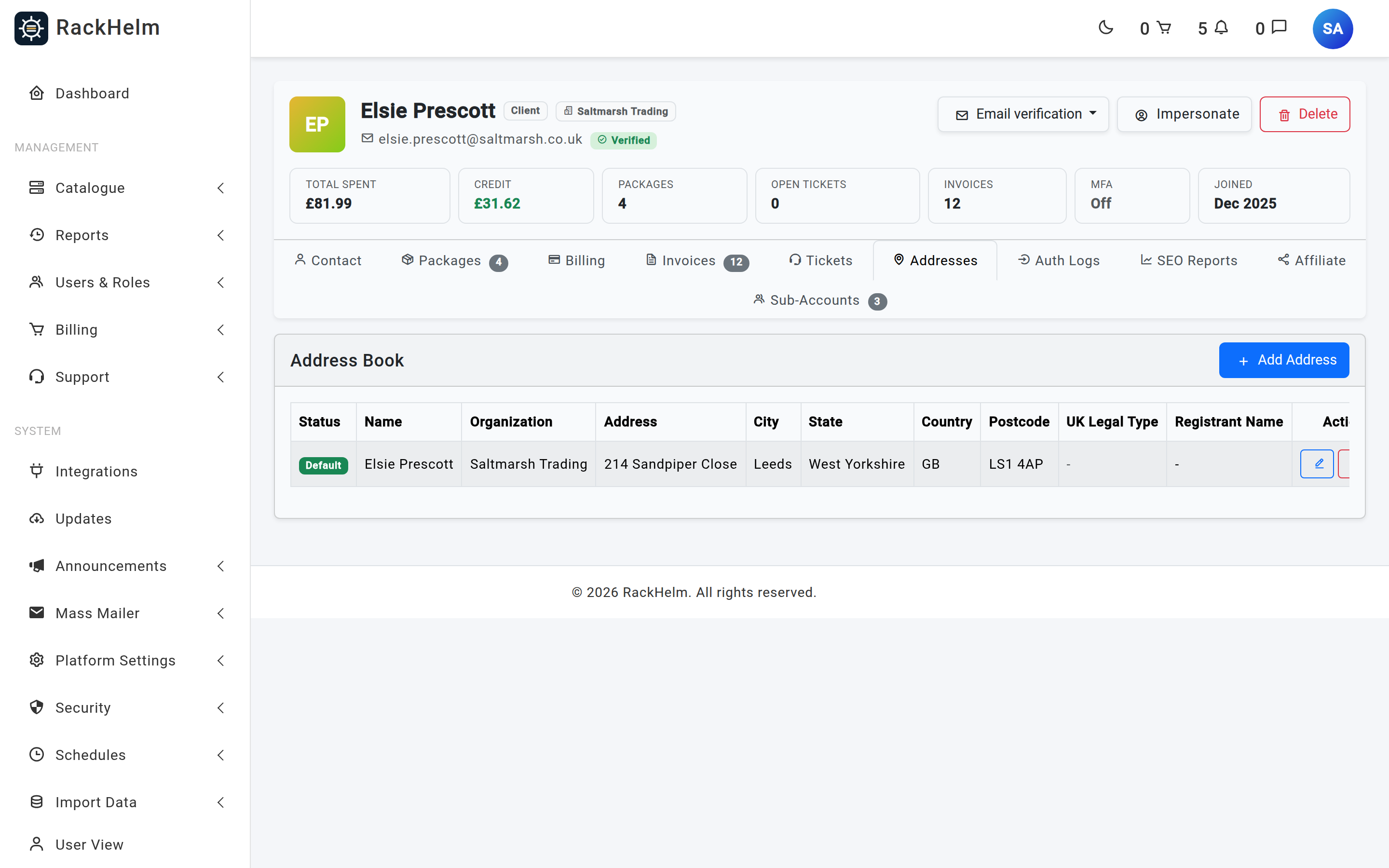Expand the Reports menu

(125, 235)
